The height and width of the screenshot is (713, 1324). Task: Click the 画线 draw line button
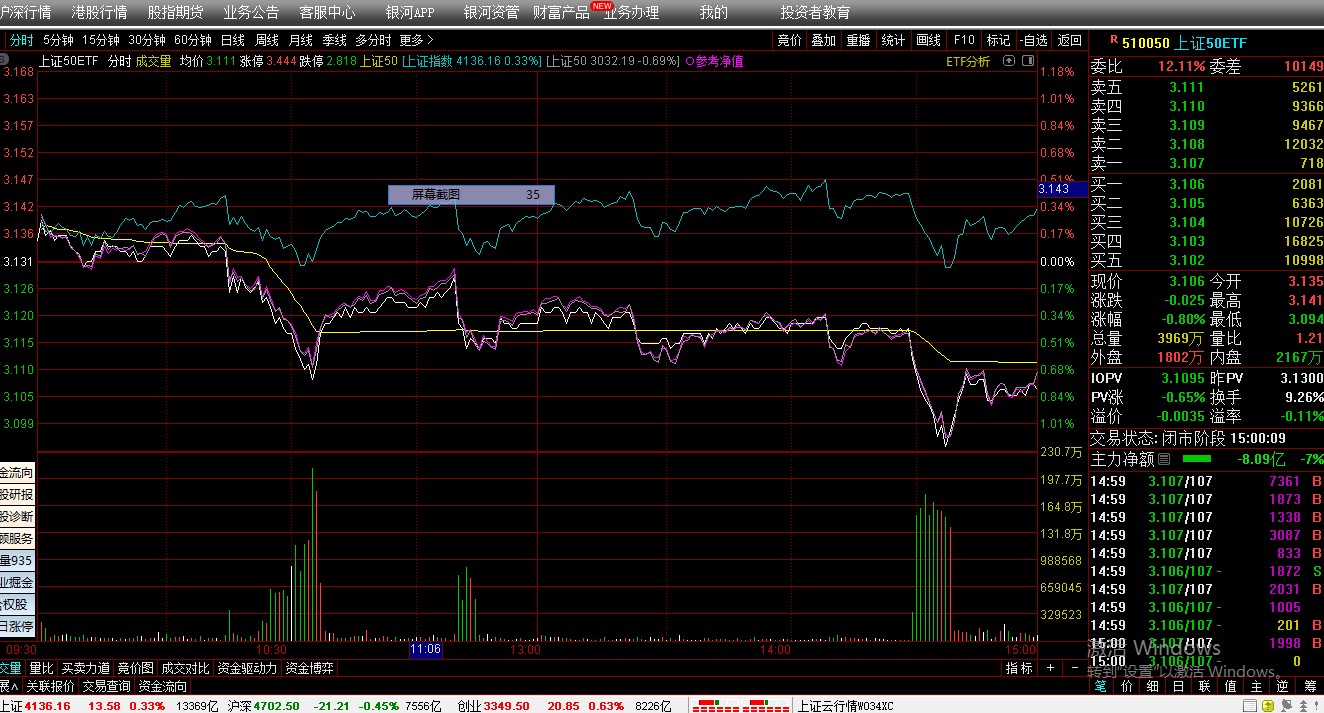tap(929, 40)
